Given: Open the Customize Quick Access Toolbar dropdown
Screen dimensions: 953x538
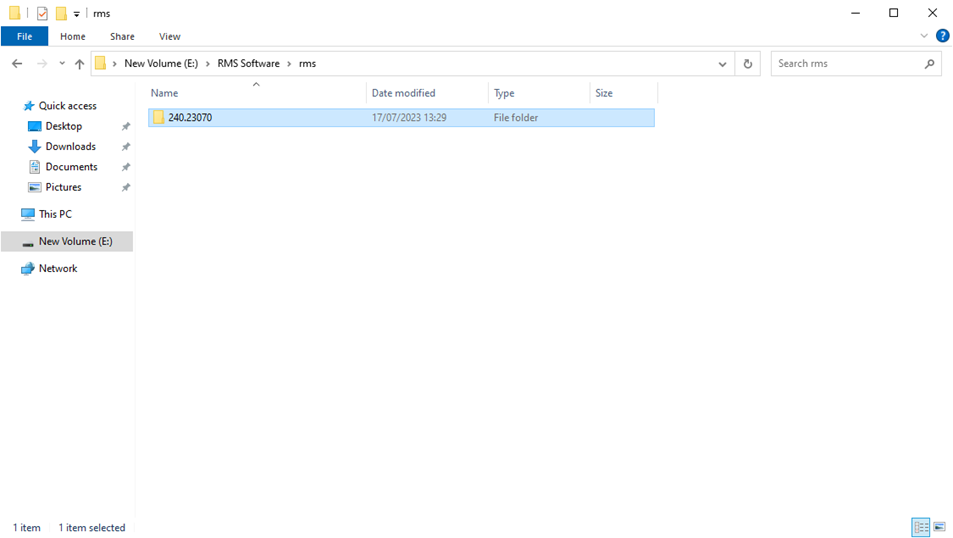Looking at the screenshot, I should coord(77,13).
